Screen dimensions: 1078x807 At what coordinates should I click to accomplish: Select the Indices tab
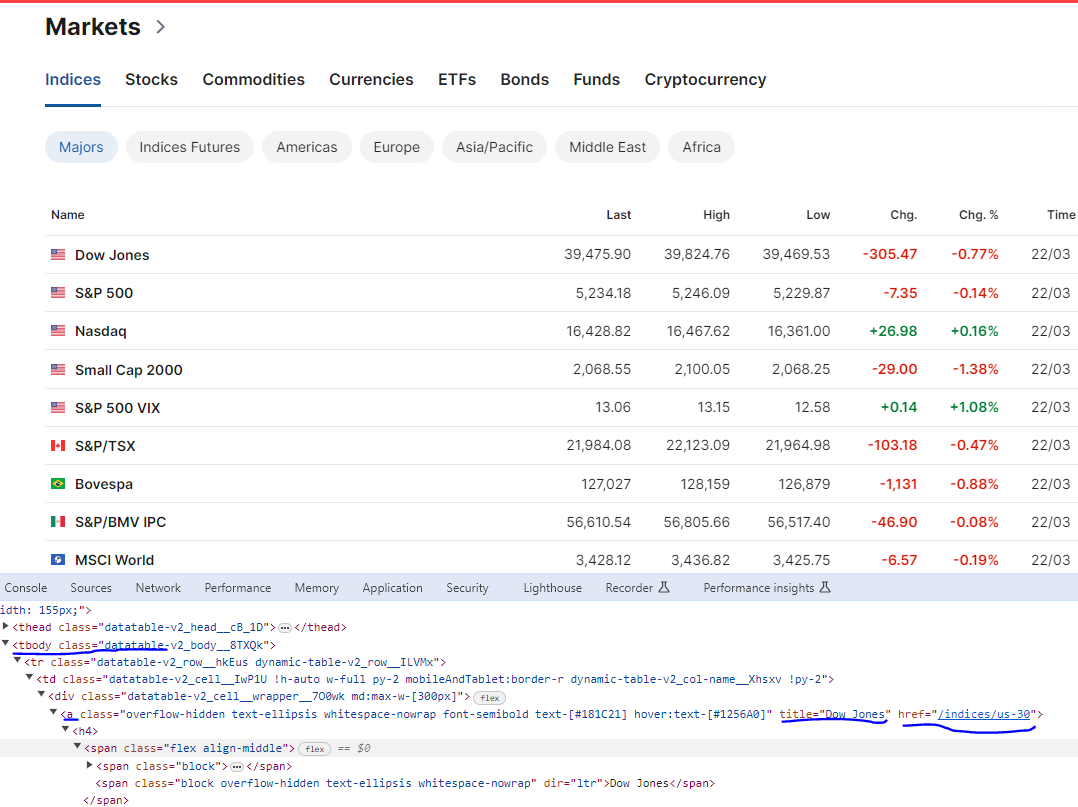tap(73, 80)
